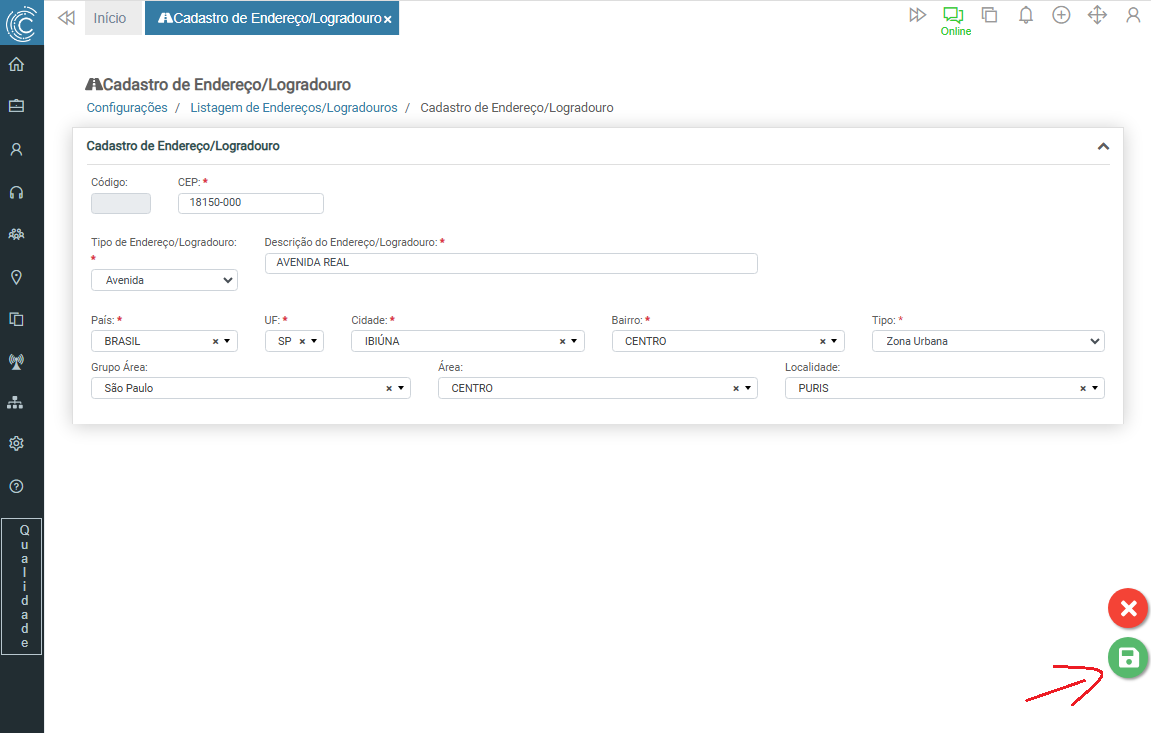The image size is (1151, 733).
Task: Clear the Bairro CENTRO selection
Action: pyautogui.click(x=822, y=341)
